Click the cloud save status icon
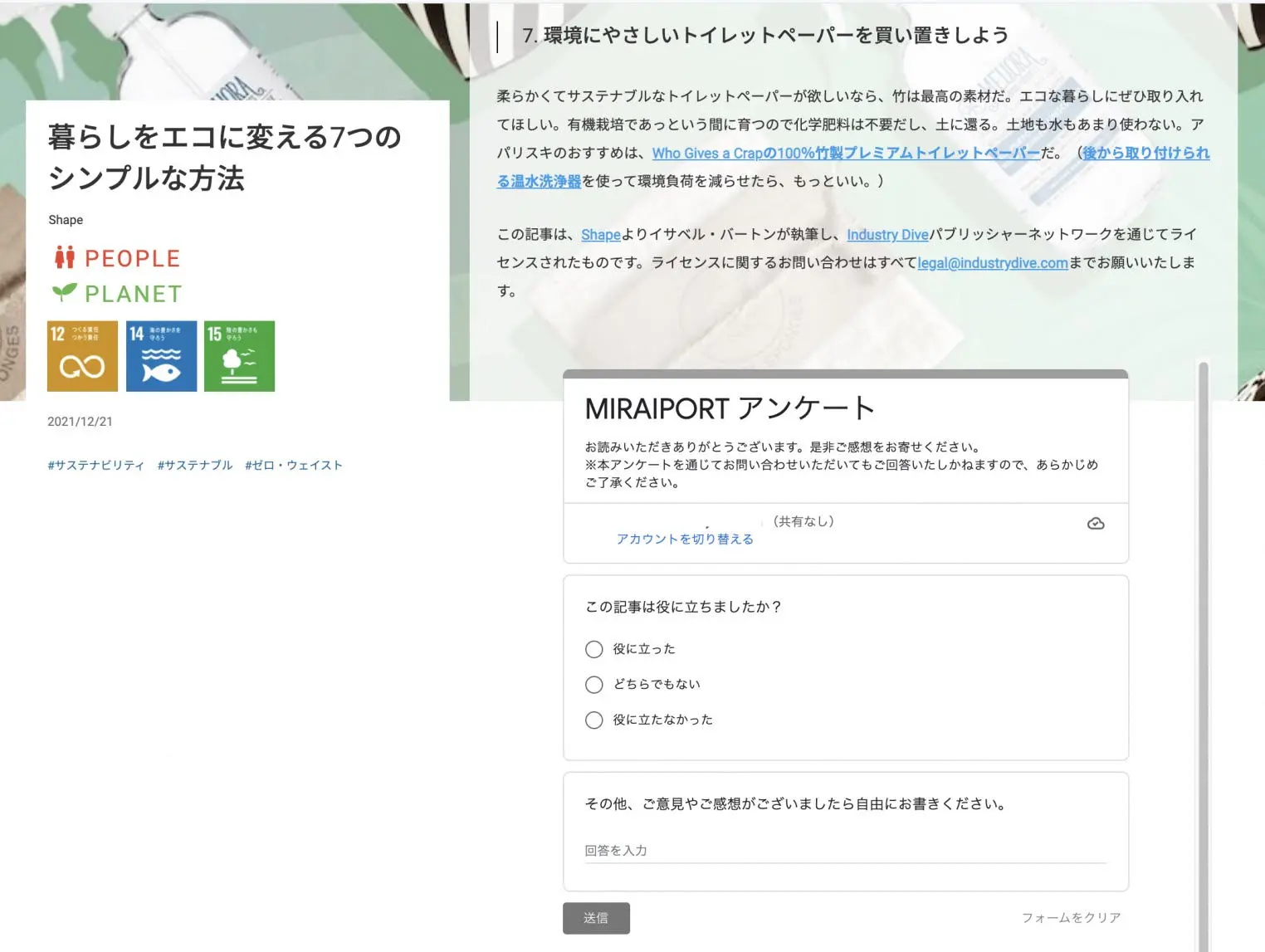This screenshot has height=952, width=1265. pyautogui.click(x=1096, y=524)
